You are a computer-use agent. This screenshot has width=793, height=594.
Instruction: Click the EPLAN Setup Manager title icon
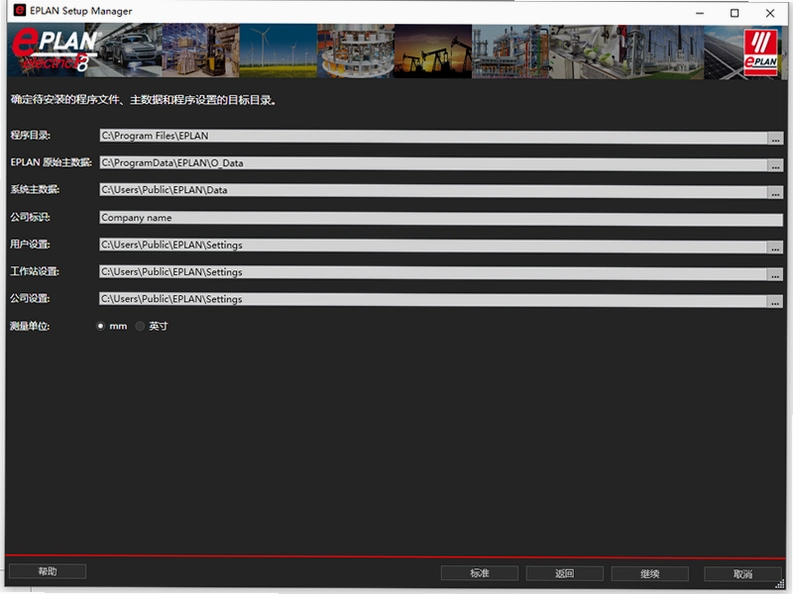[19, 10]
